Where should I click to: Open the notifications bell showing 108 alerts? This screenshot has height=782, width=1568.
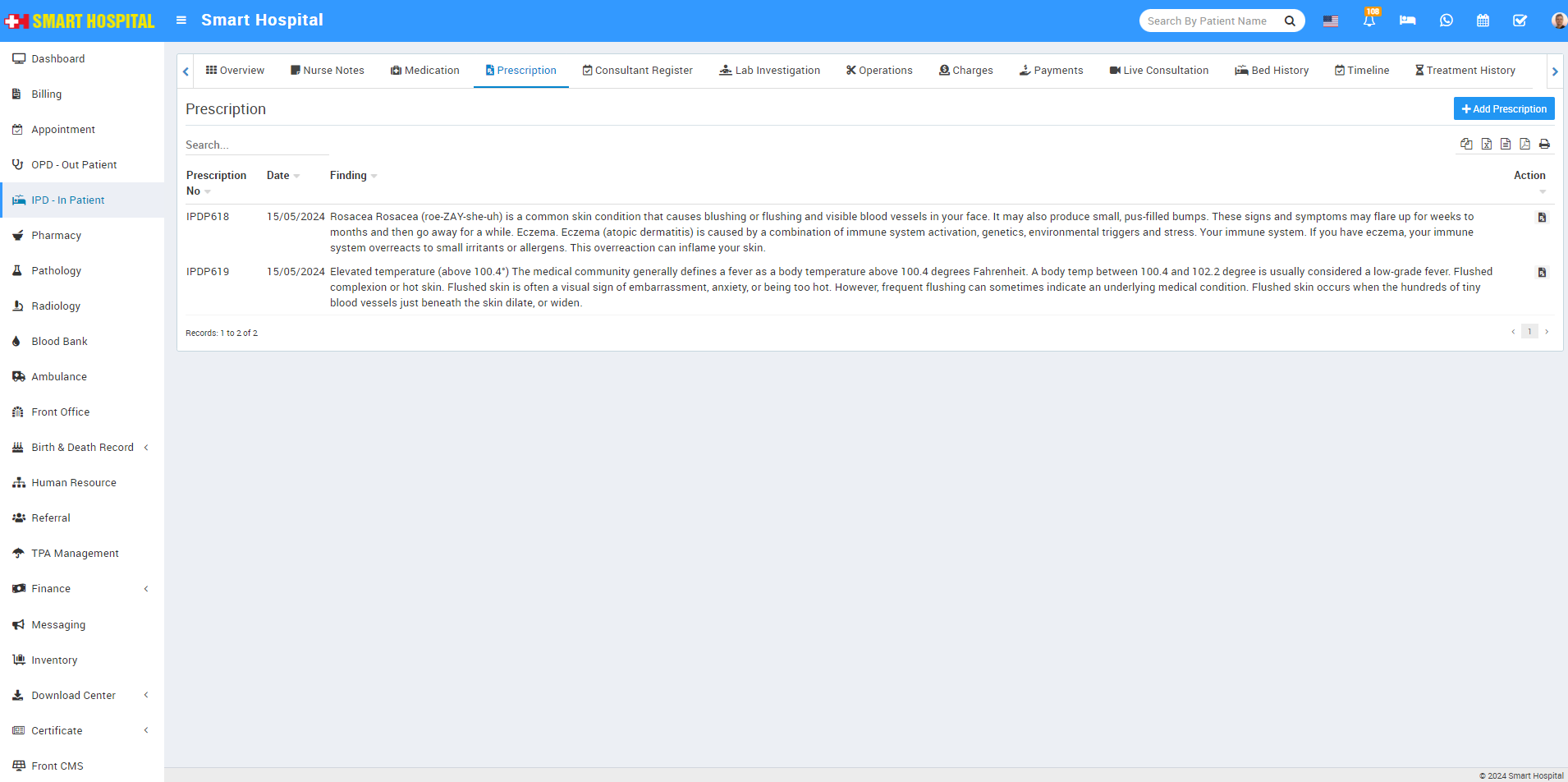1369,21
